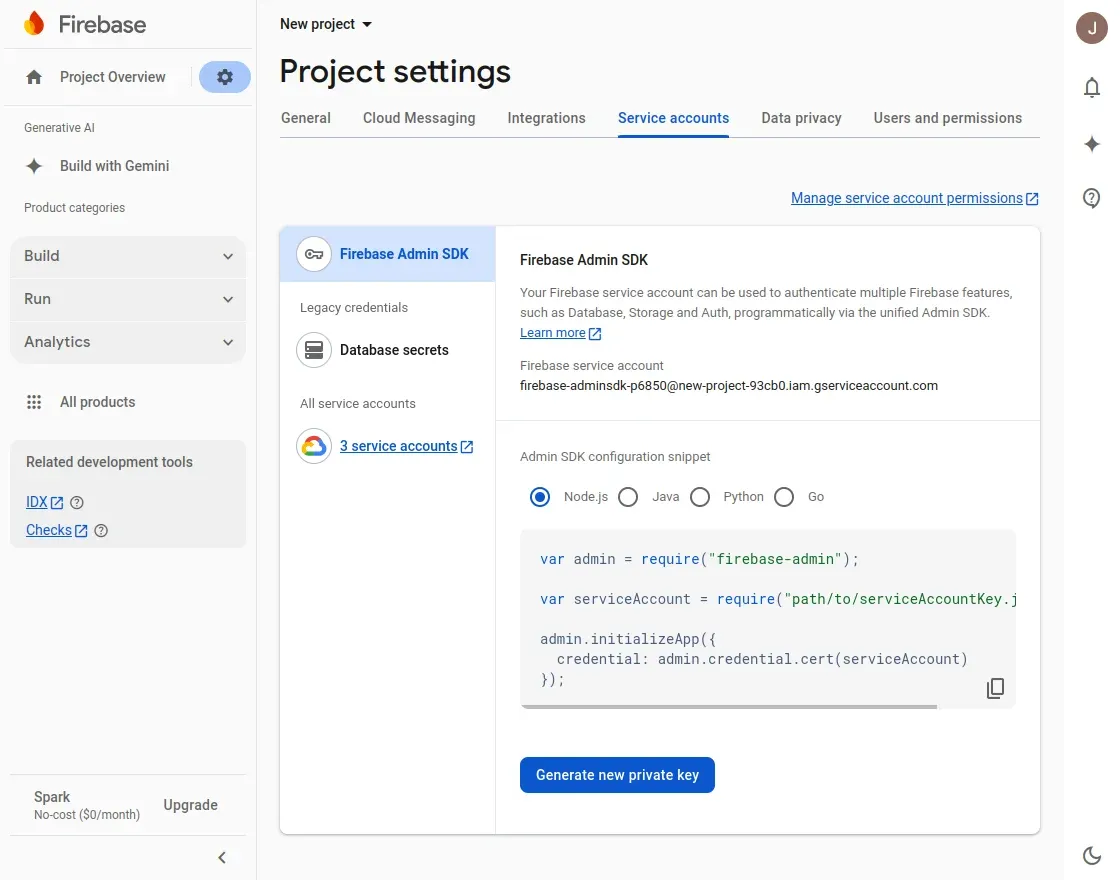Click the admin.initializeApp code line
This screenshot has width=1120, height=880.
point(628,639)
